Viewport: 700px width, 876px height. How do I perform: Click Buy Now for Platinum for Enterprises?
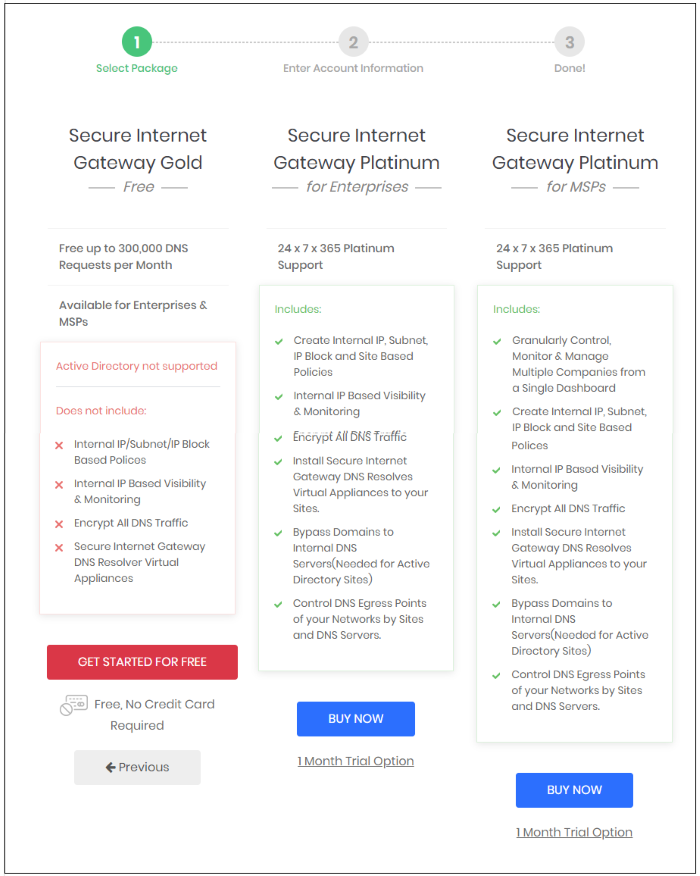(356, 718)
